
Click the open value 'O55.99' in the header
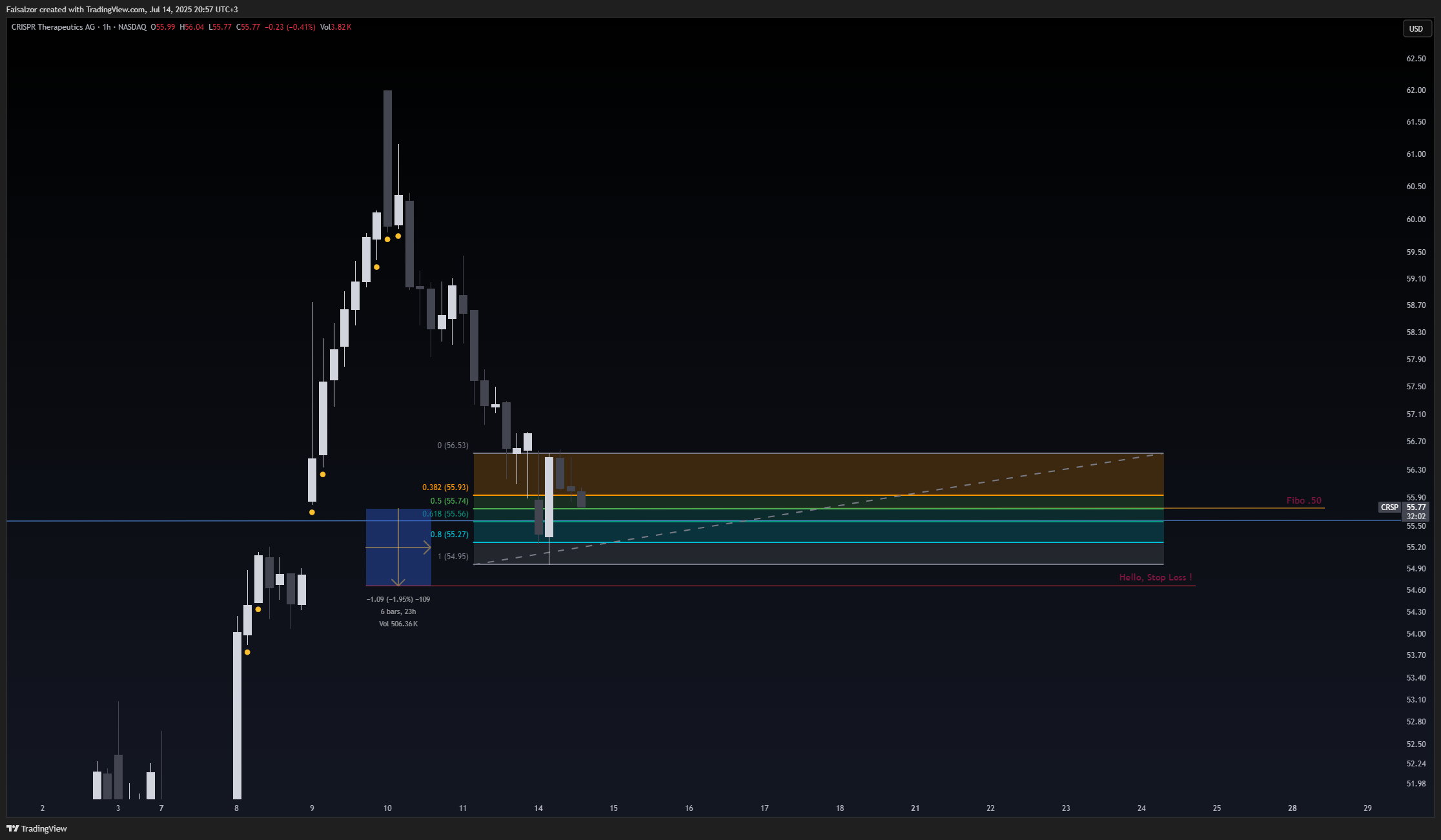pyautogui.click(x=163, y=27)
